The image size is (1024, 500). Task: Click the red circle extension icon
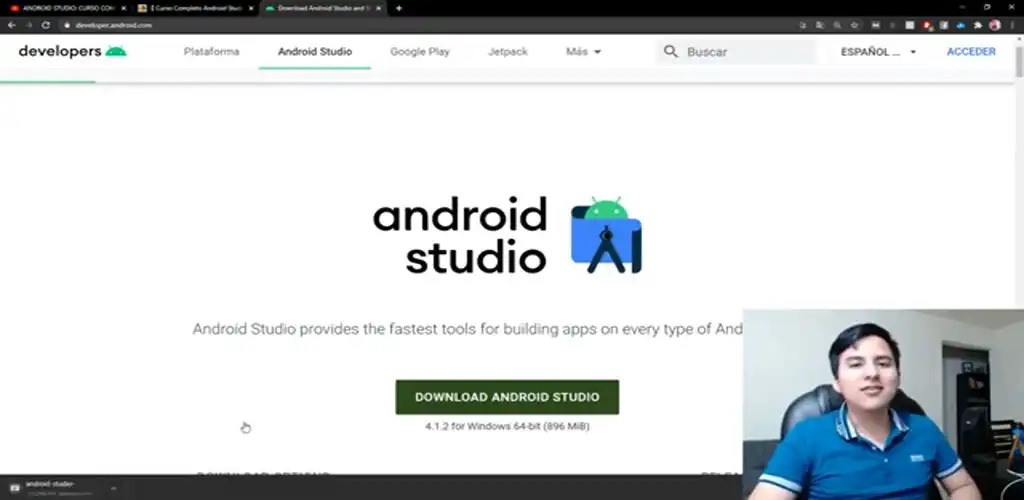click(x=927, y=25)
